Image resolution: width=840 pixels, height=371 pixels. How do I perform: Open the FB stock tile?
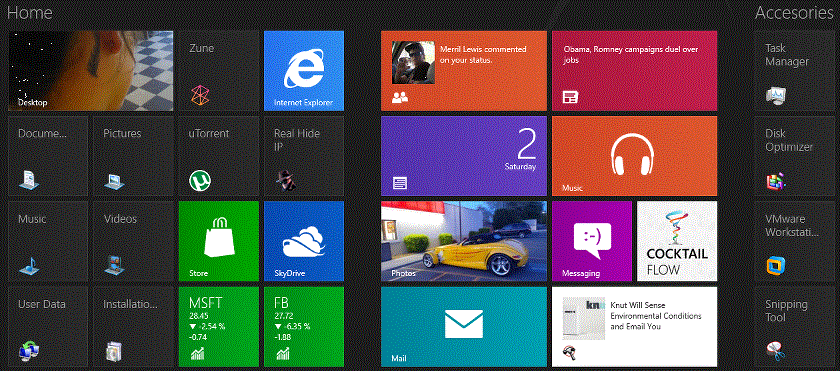pyautogui.click(x=304, y=327)
